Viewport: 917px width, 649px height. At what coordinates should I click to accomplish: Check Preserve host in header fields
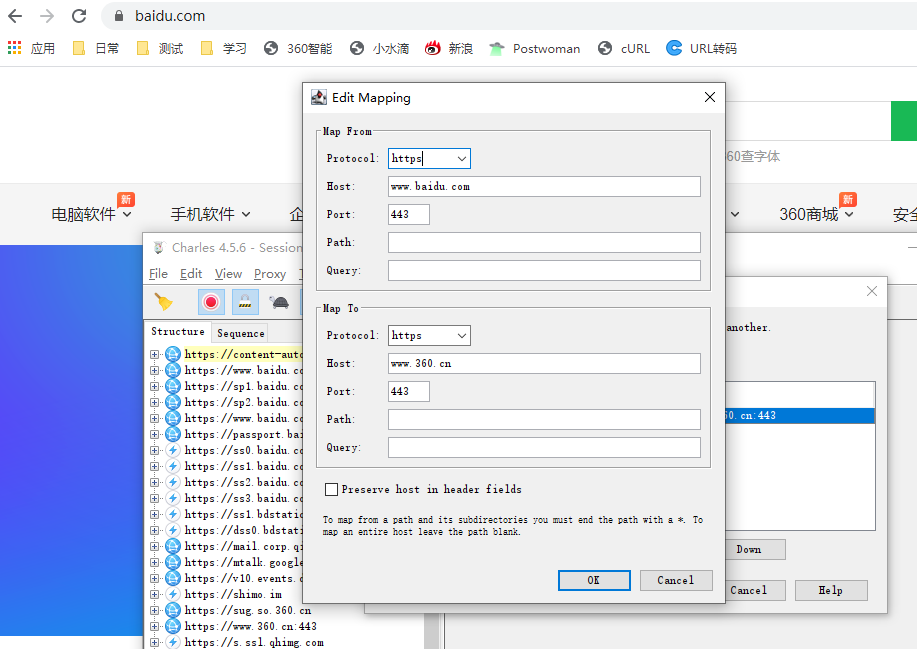331,489
